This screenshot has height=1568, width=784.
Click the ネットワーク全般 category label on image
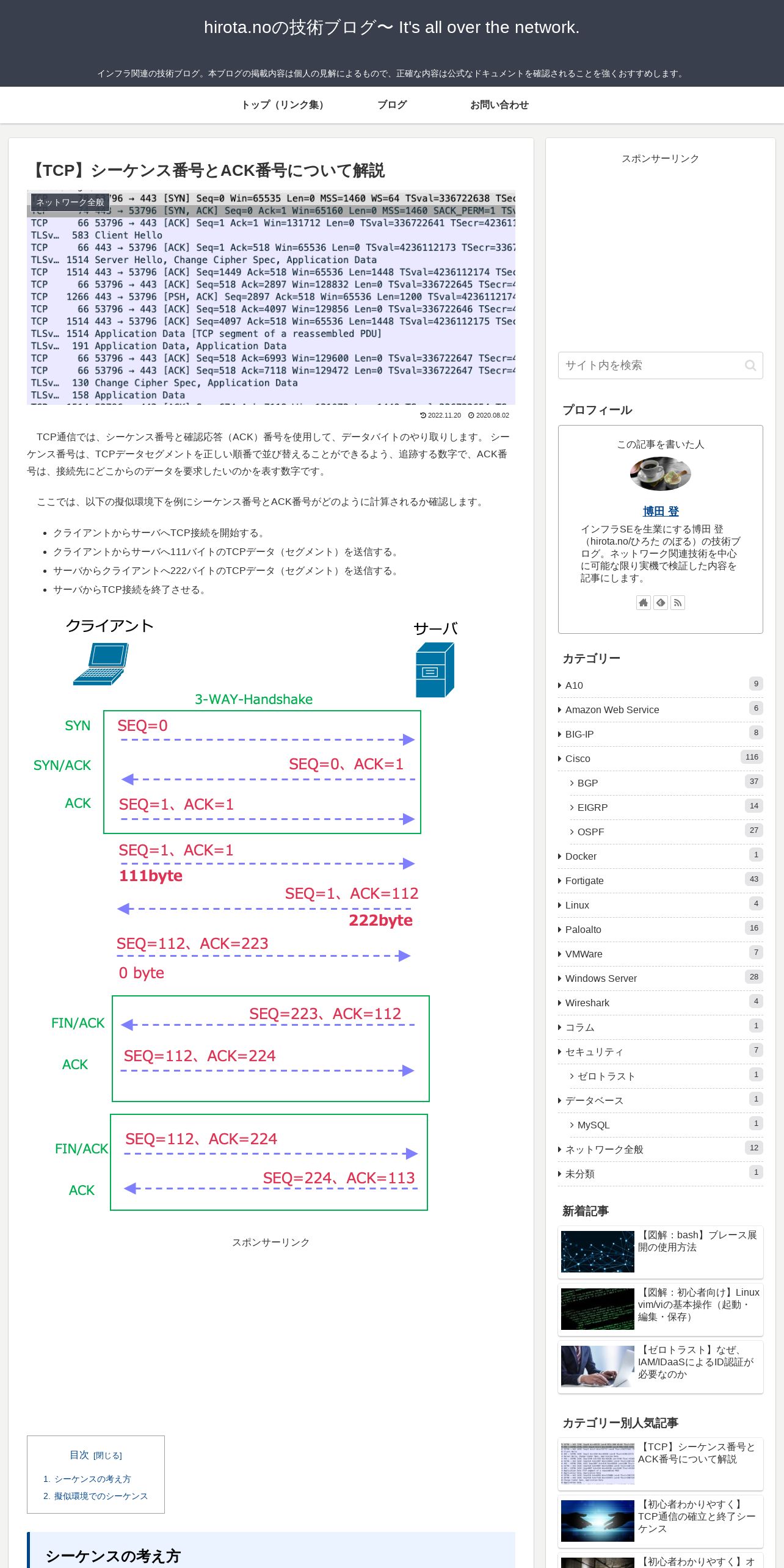point(70,202)
